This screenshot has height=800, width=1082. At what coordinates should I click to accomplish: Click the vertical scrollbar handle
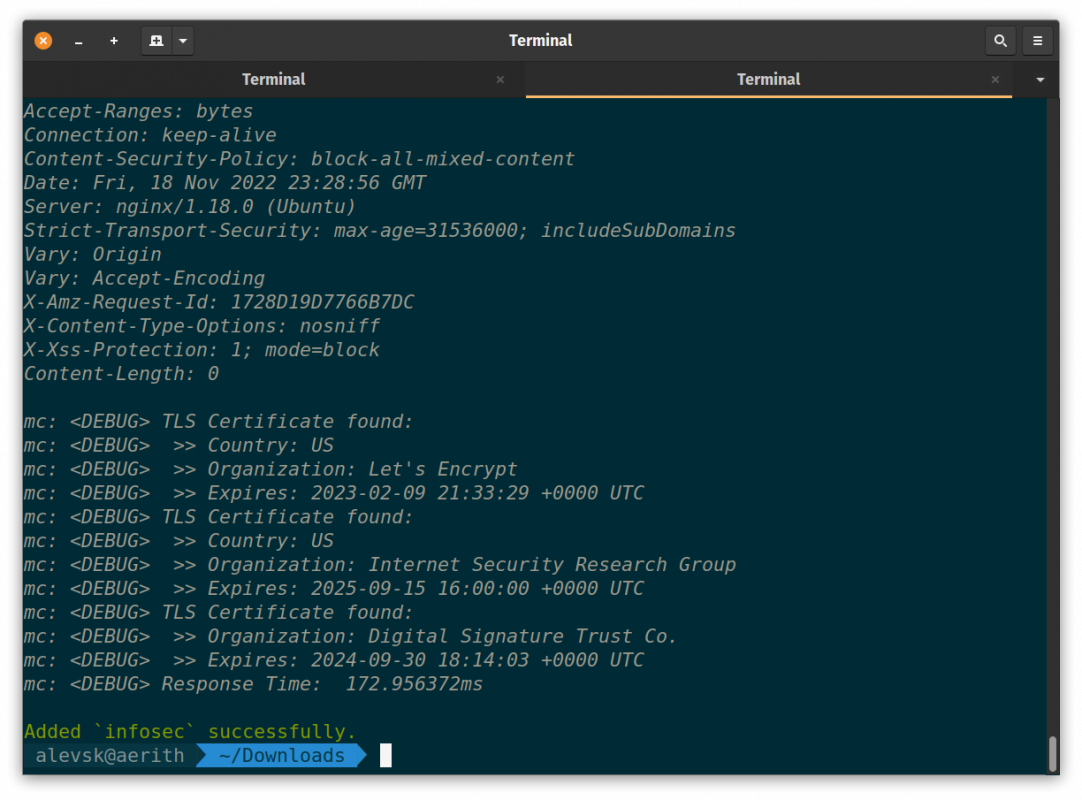pyautogui.click(x=1052, y=754)
